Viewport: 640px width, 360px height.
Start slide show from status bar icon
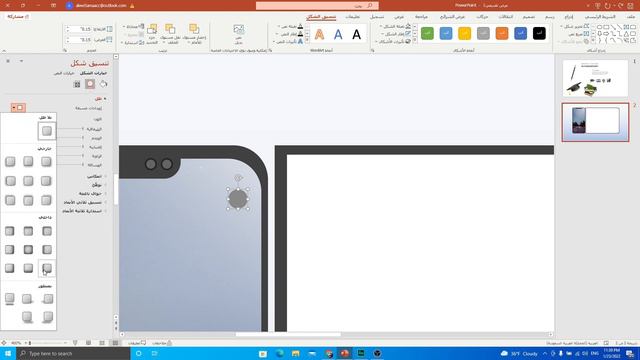[75, 343]
